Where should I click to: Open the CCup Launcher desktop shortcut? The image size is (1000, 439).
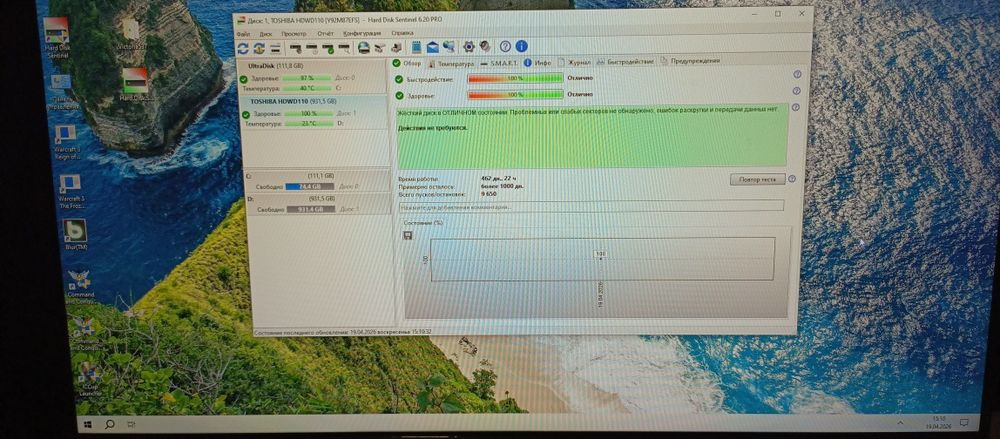[x=88, y=379]
